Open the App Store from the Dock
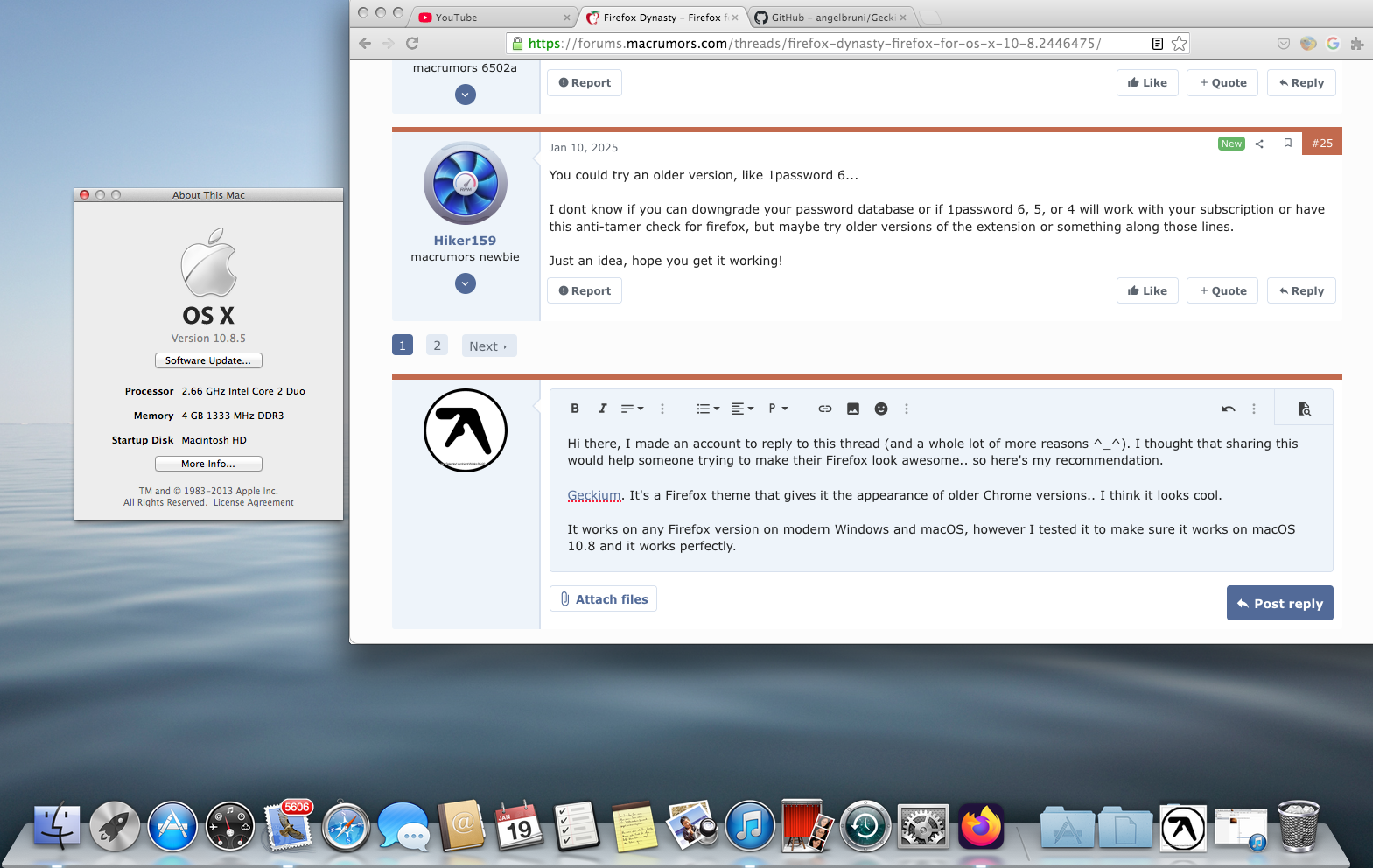Screen dimensions: 1373x868 172,826
